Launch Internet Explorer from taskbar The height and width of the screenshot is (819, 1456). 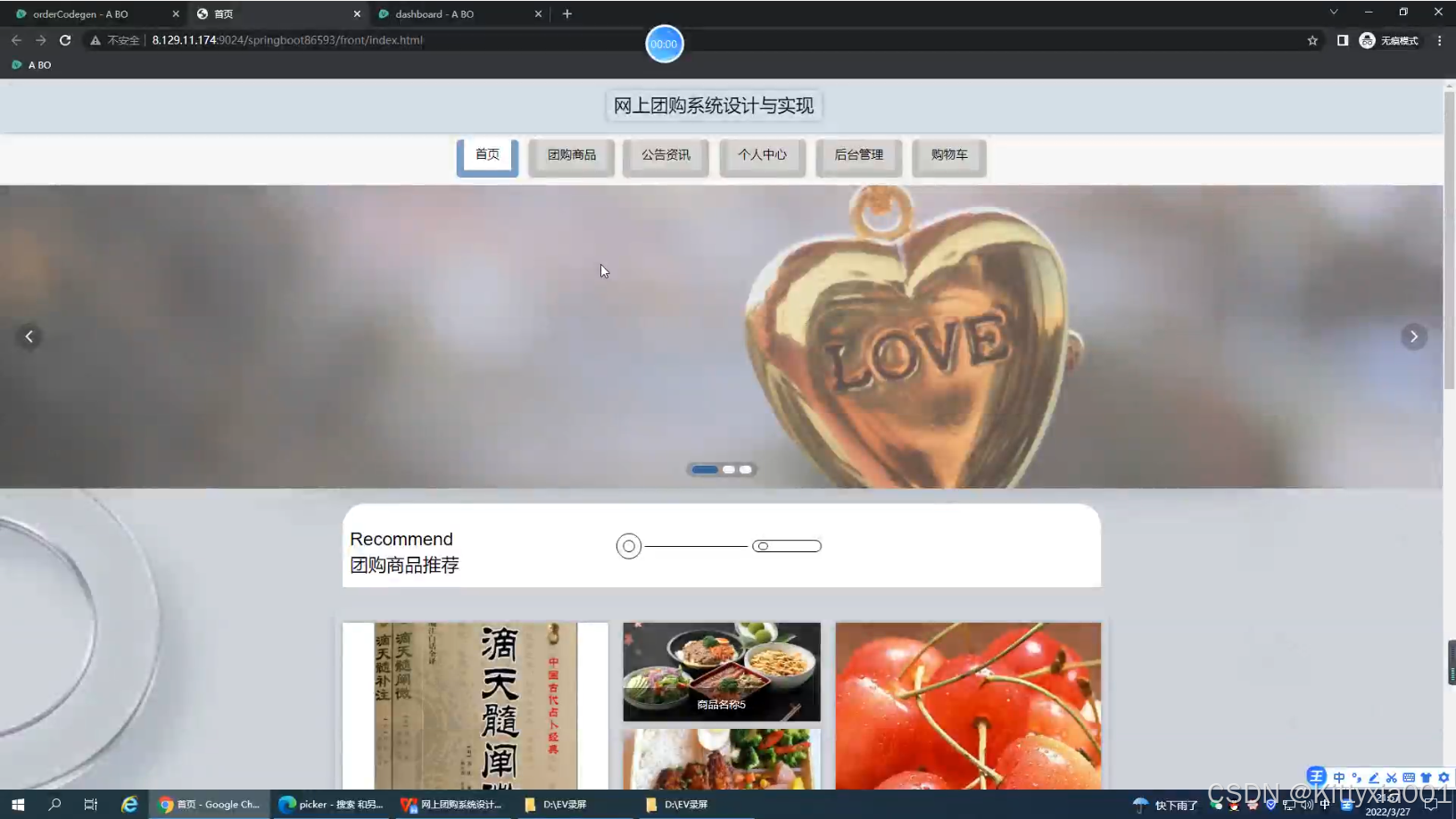129,805
